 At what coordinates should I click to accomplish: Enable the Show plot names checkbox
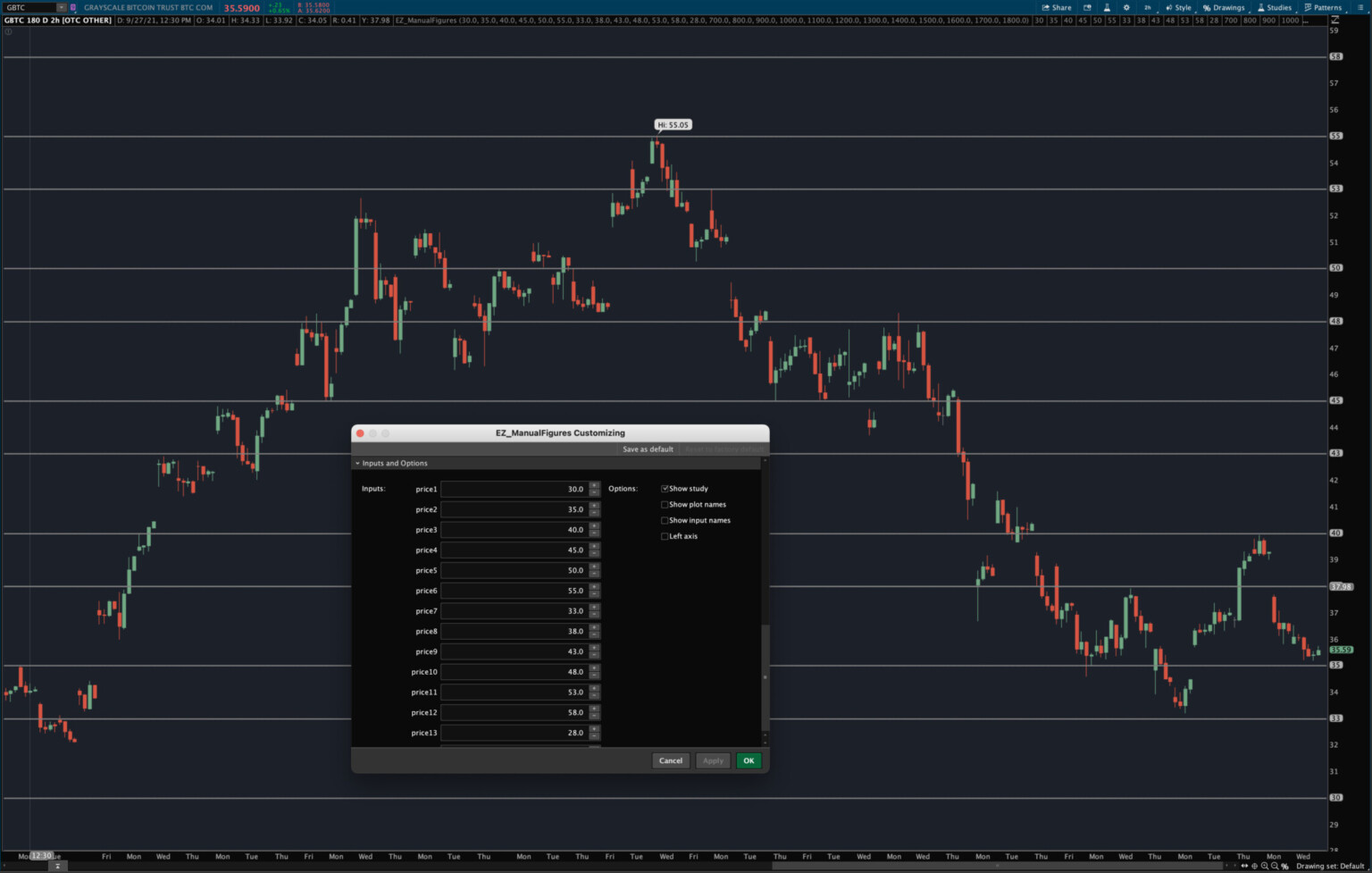665,504
